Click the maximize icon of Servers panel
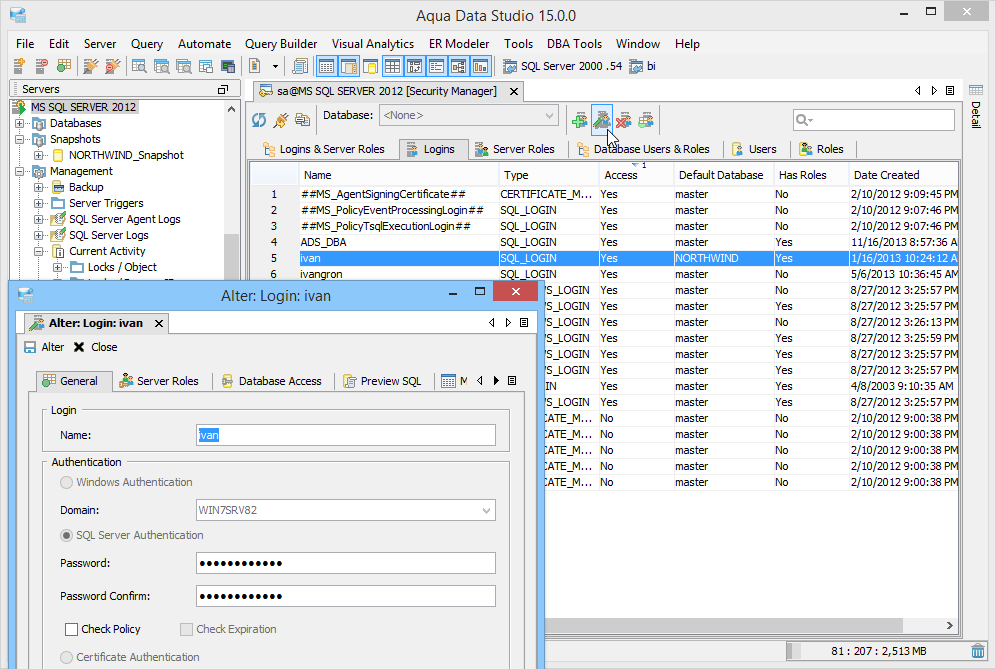996x669 pixels. coord(222,90)
